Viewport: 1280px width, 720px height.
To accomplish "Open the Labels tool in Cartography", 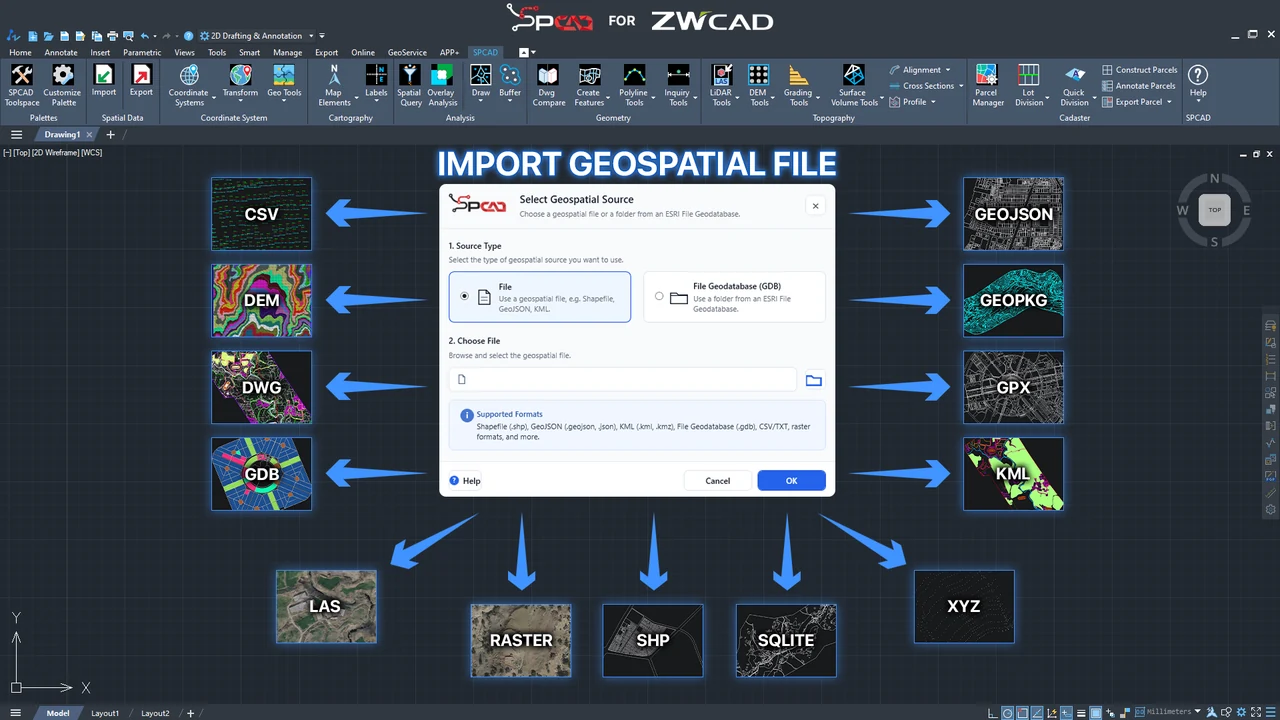I will click(x=376, y=82).
